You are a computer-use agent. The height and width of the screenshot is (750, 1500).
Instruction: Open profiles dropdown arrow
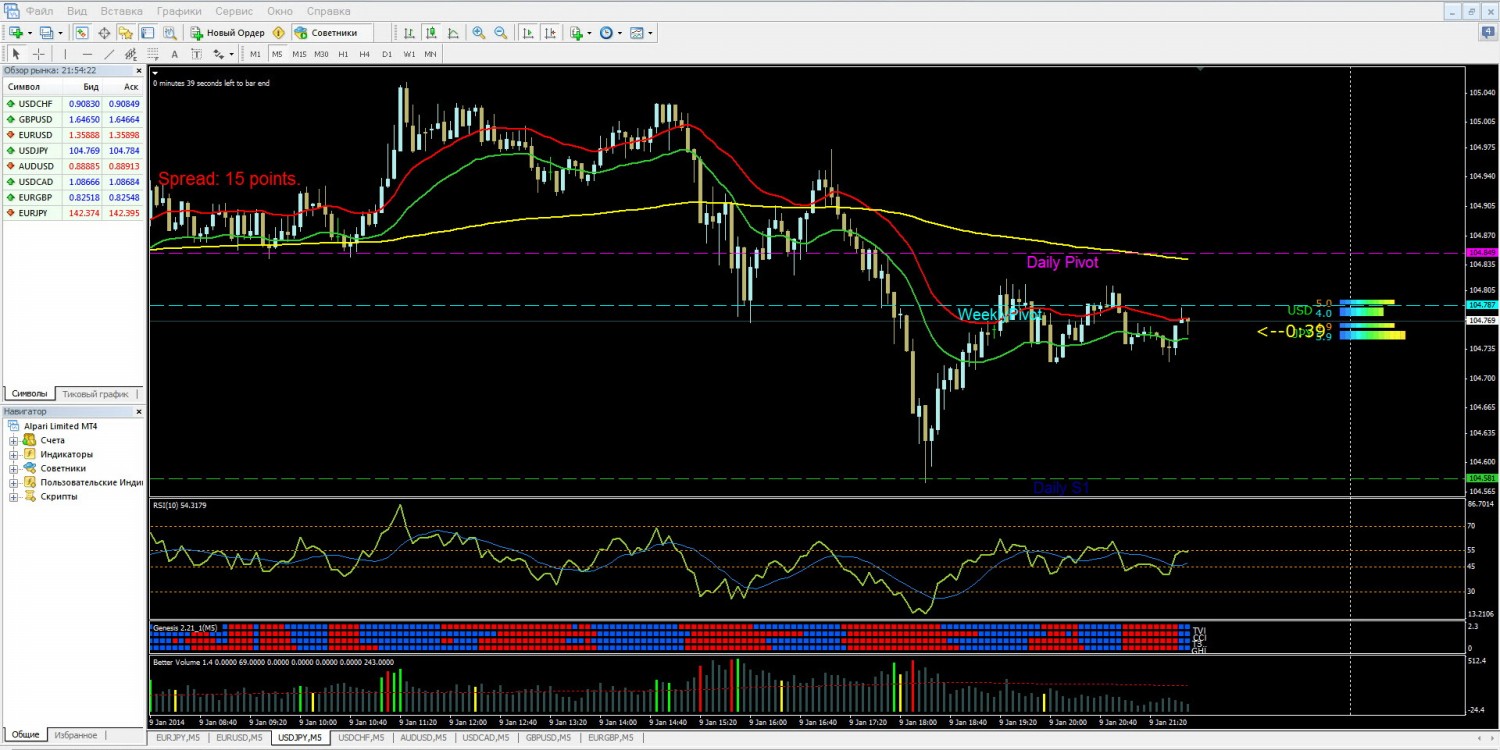click(x=61, y=33)
